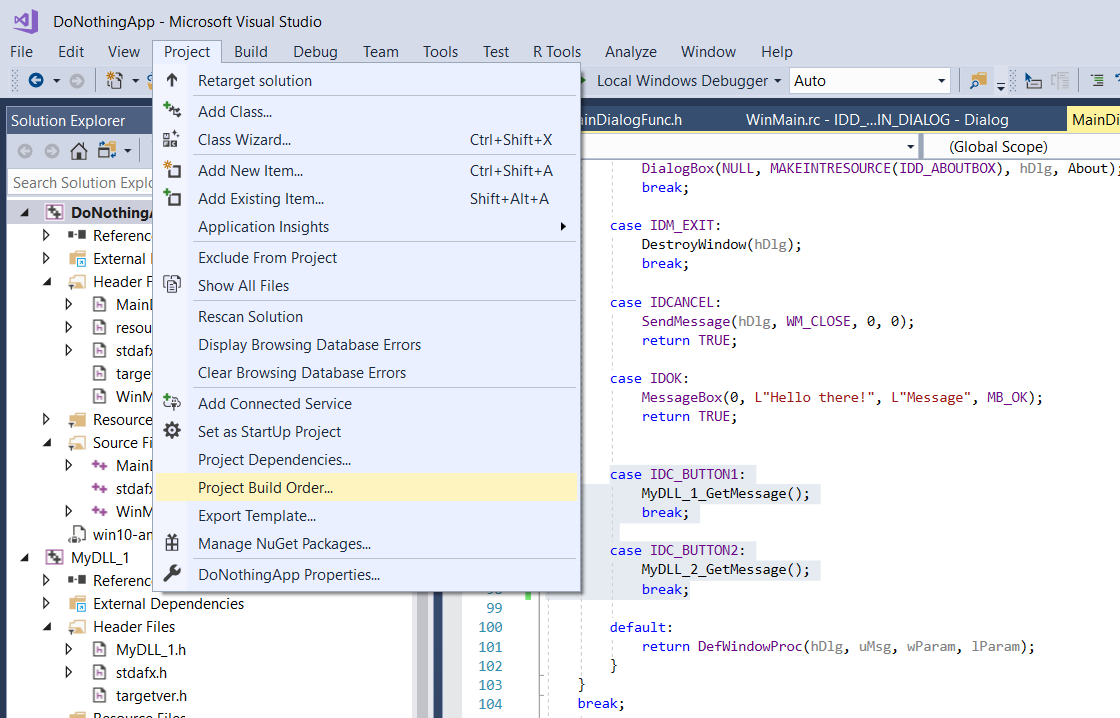The width and height of the screenshot is (1120, 718).
Task: Click the Class Wizard menu icon
Action: (x=171, y=139)
